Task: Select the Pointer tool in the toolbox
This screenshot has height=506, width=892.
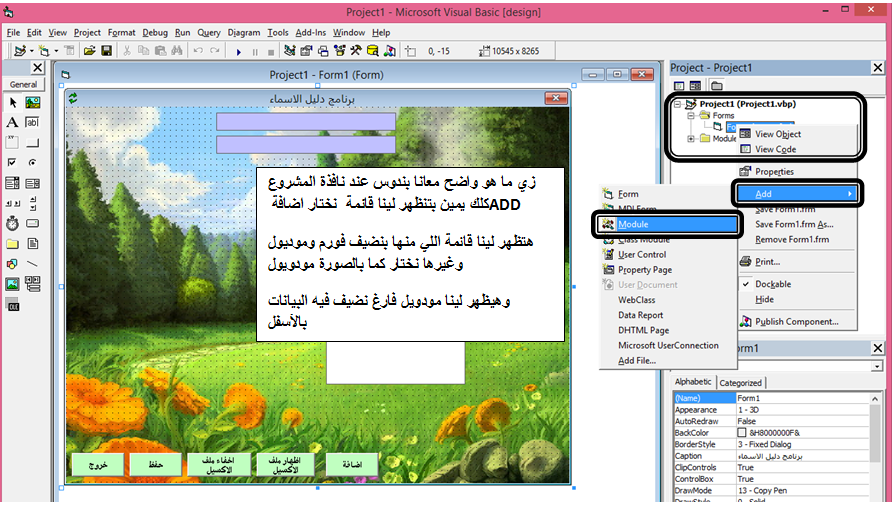Action: pos(13,102)
